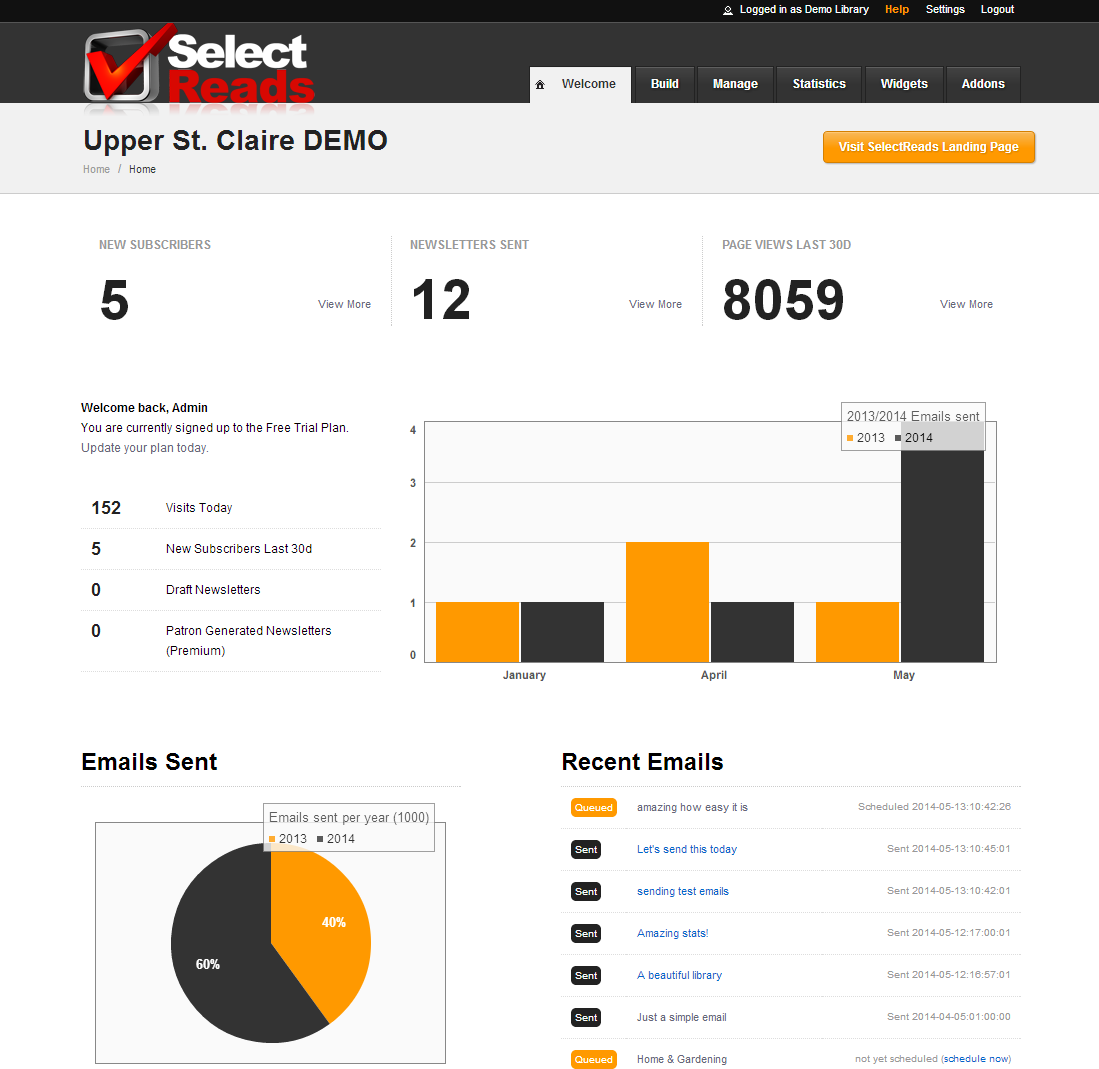Open the sending test emails link
Screen dimensions: 1099x1069
click(683, 892)
